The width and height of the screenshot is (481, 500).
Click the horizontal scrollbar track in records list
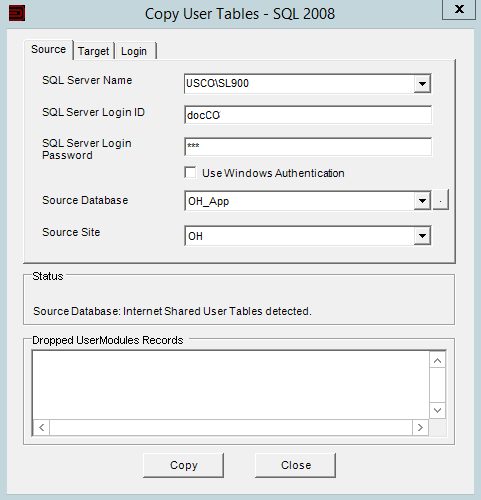click(x=231, y=427)
